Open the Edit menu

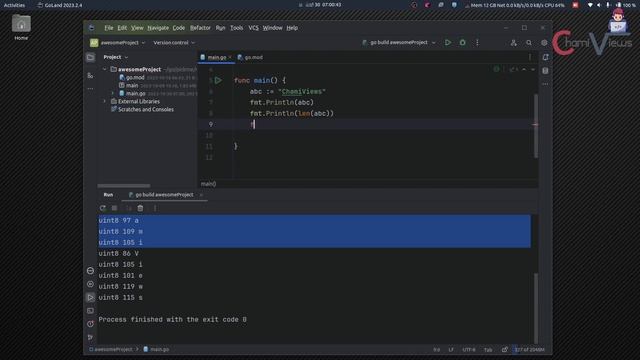click(122, 28)
